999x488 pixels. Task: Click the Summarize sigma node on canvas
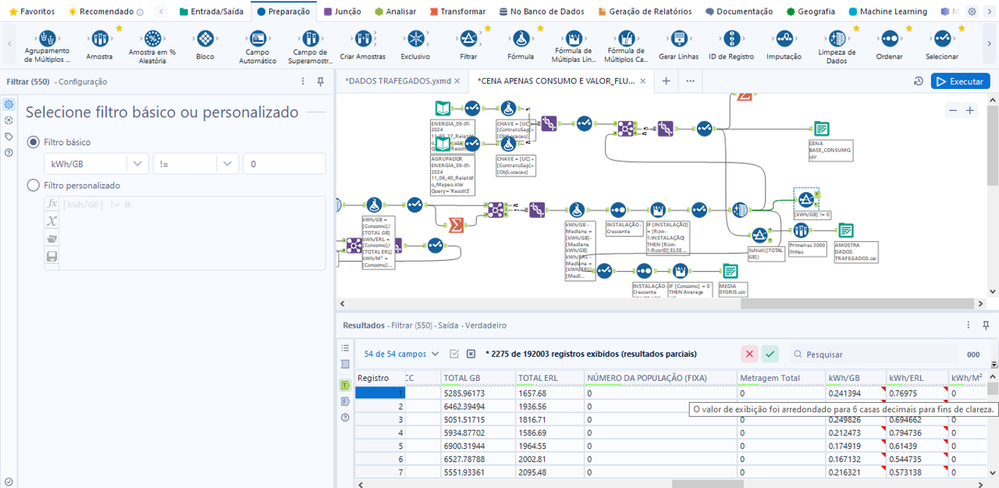(456, 225)
